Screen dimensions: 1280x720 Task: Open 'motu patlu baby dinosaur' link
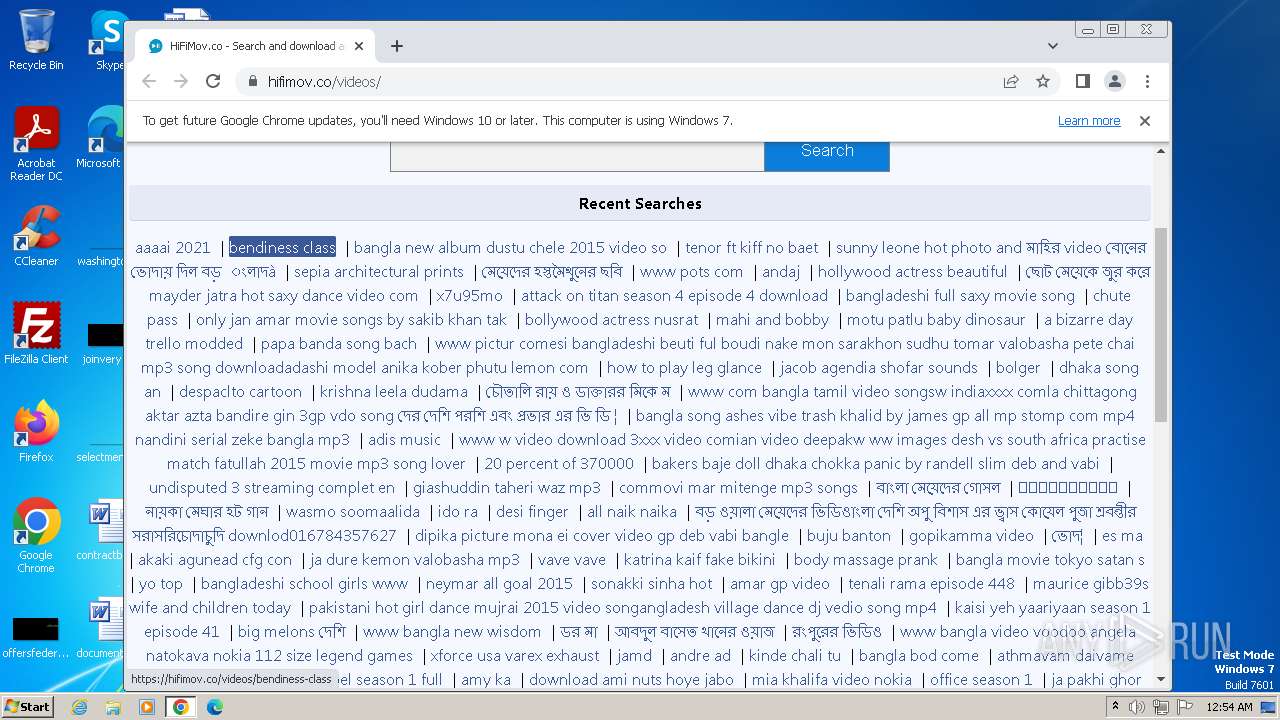point(936,319)
